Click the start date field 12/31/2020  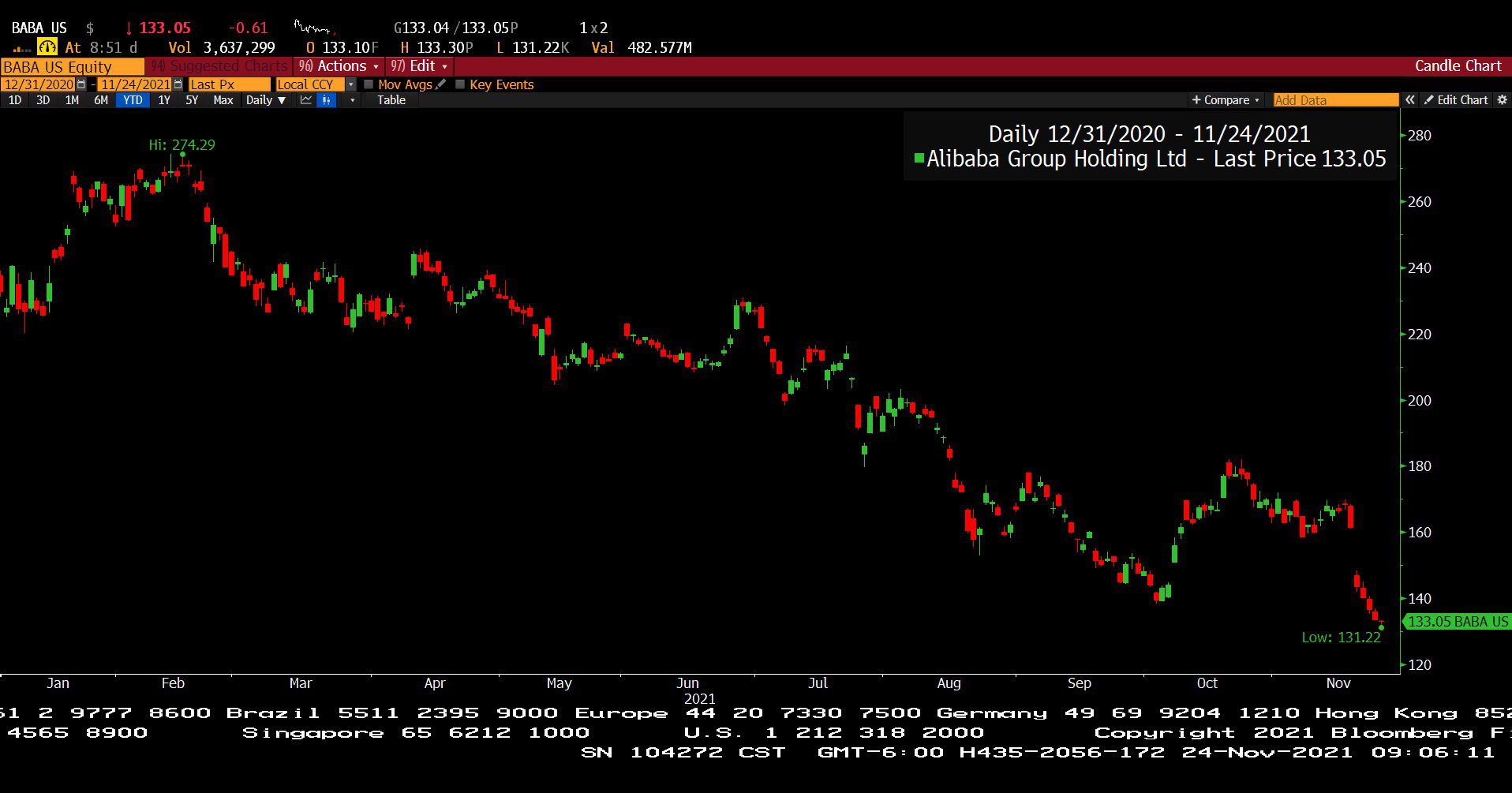pos(38,84)
